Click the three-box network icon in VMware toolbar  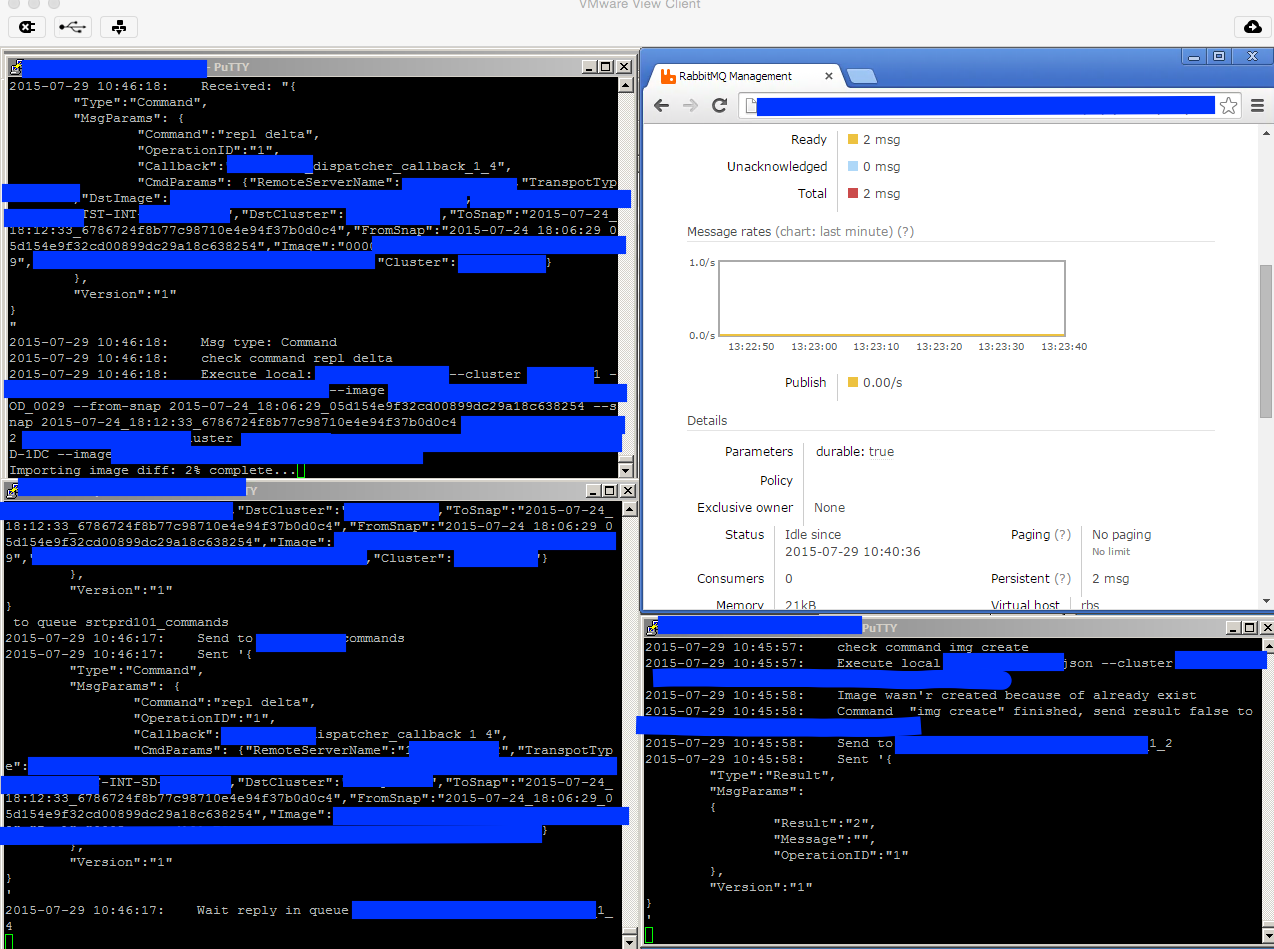point(119,27)
